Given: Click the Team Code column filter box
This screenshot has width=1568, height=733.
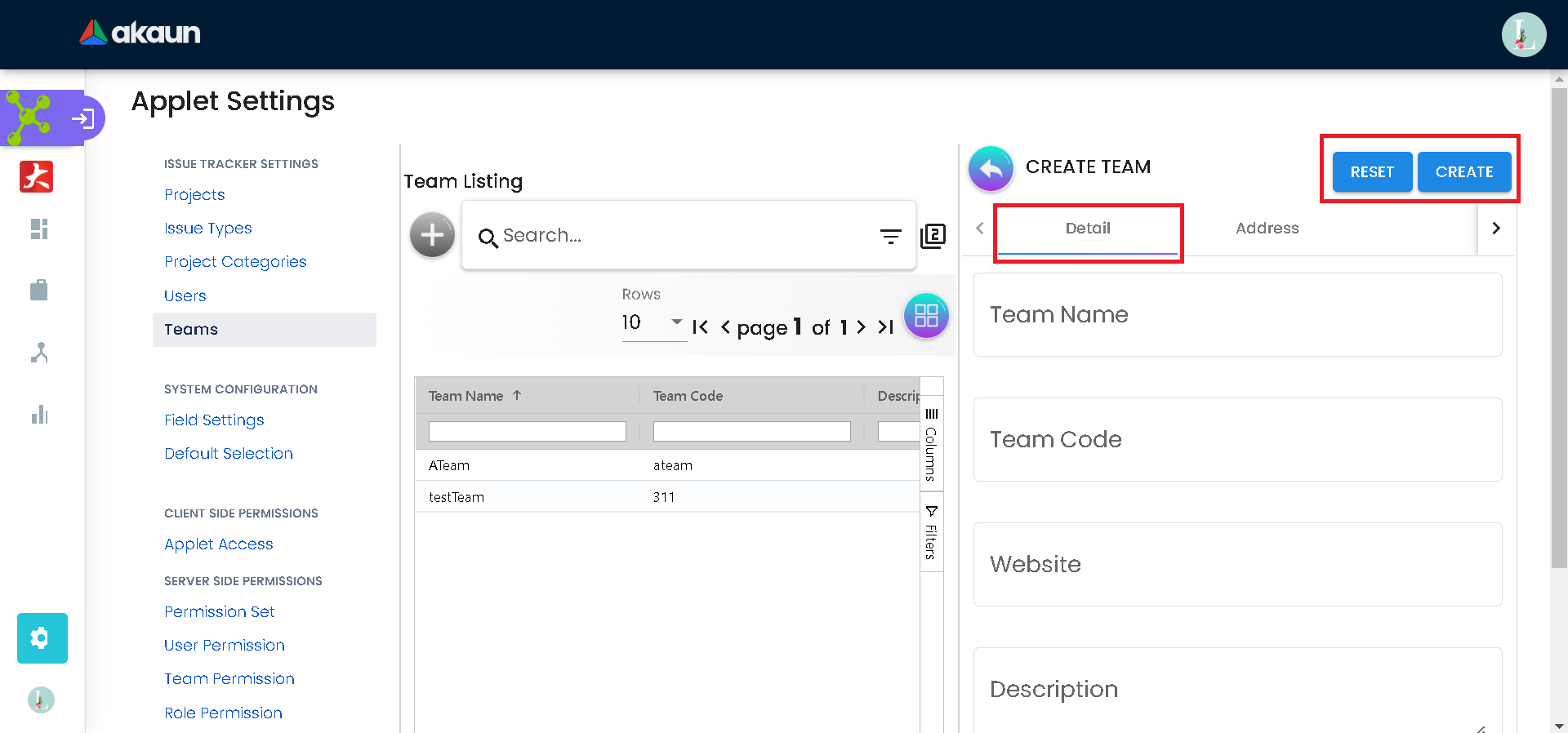Looking at the screenshot, I should coord(752,432).
